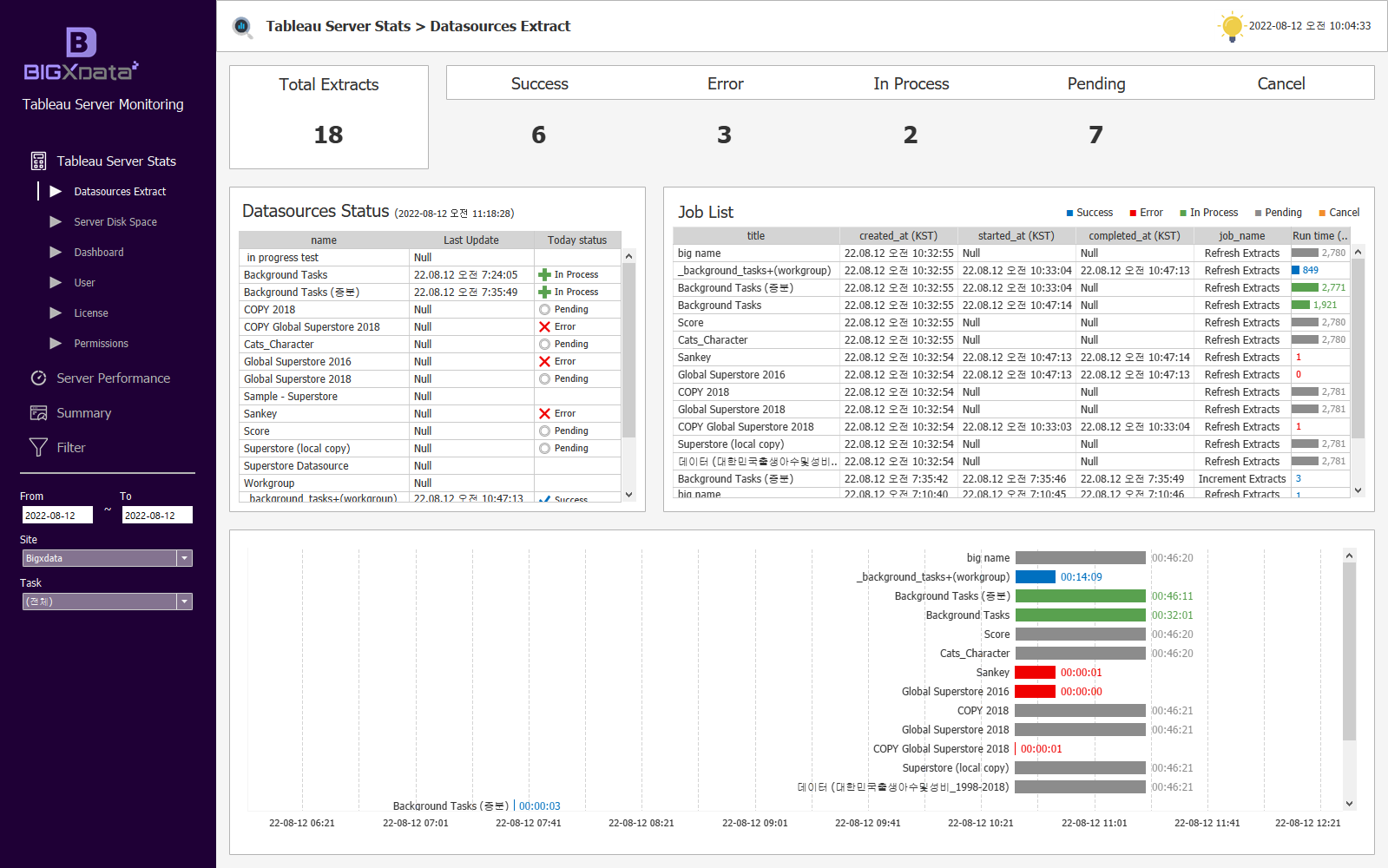Viewport: 1388px width, 868px height.
Task: Click arrow icon beside Datasources Extract
Action: pyautogui.click(x=56, y=191)
